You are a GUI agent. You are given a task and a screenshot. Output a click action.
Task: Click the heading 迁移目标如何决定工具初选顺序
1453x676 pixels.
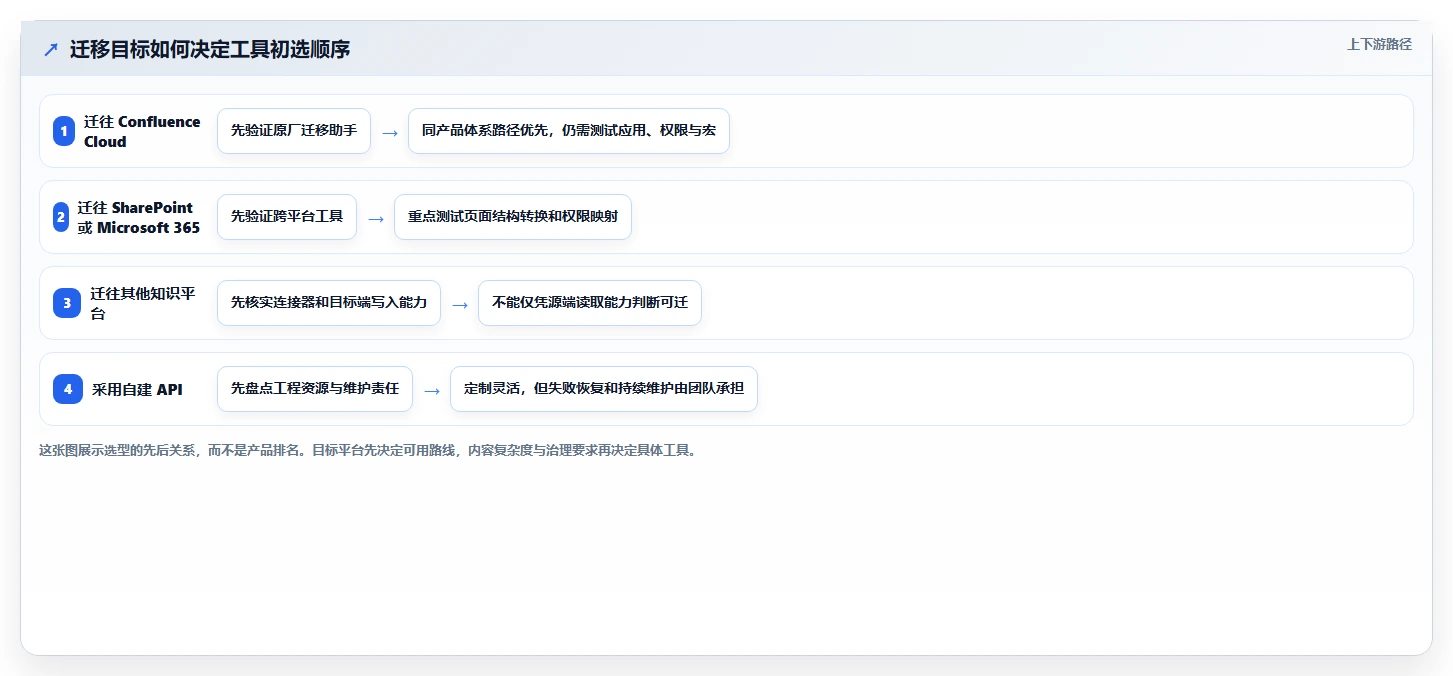[210, 49]
